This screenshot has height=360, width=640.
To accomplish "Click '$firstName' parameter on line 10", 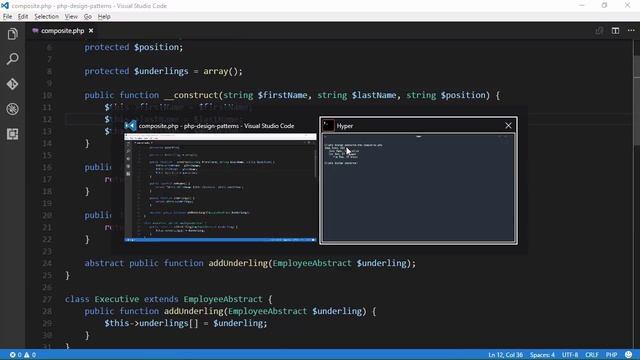I will click(x=282, y=95).
